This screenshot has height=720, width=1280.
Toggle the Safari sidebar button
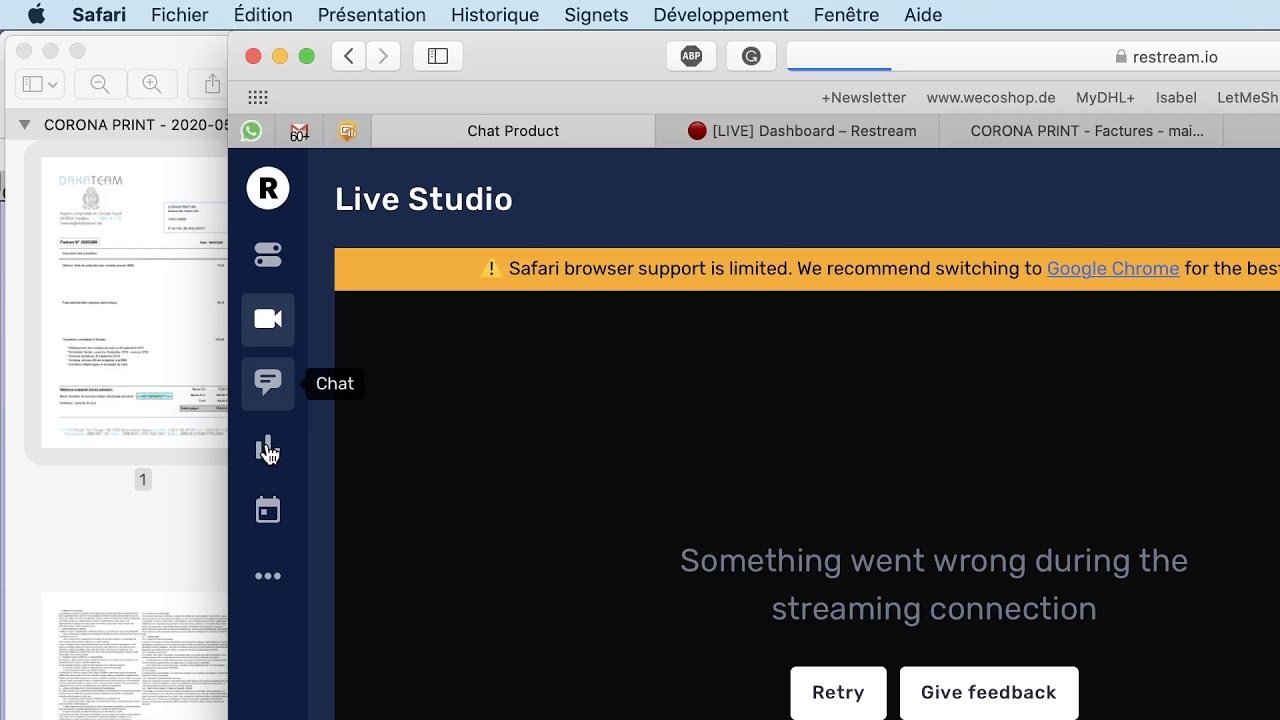pyautogui.click(x=438, y=56)
